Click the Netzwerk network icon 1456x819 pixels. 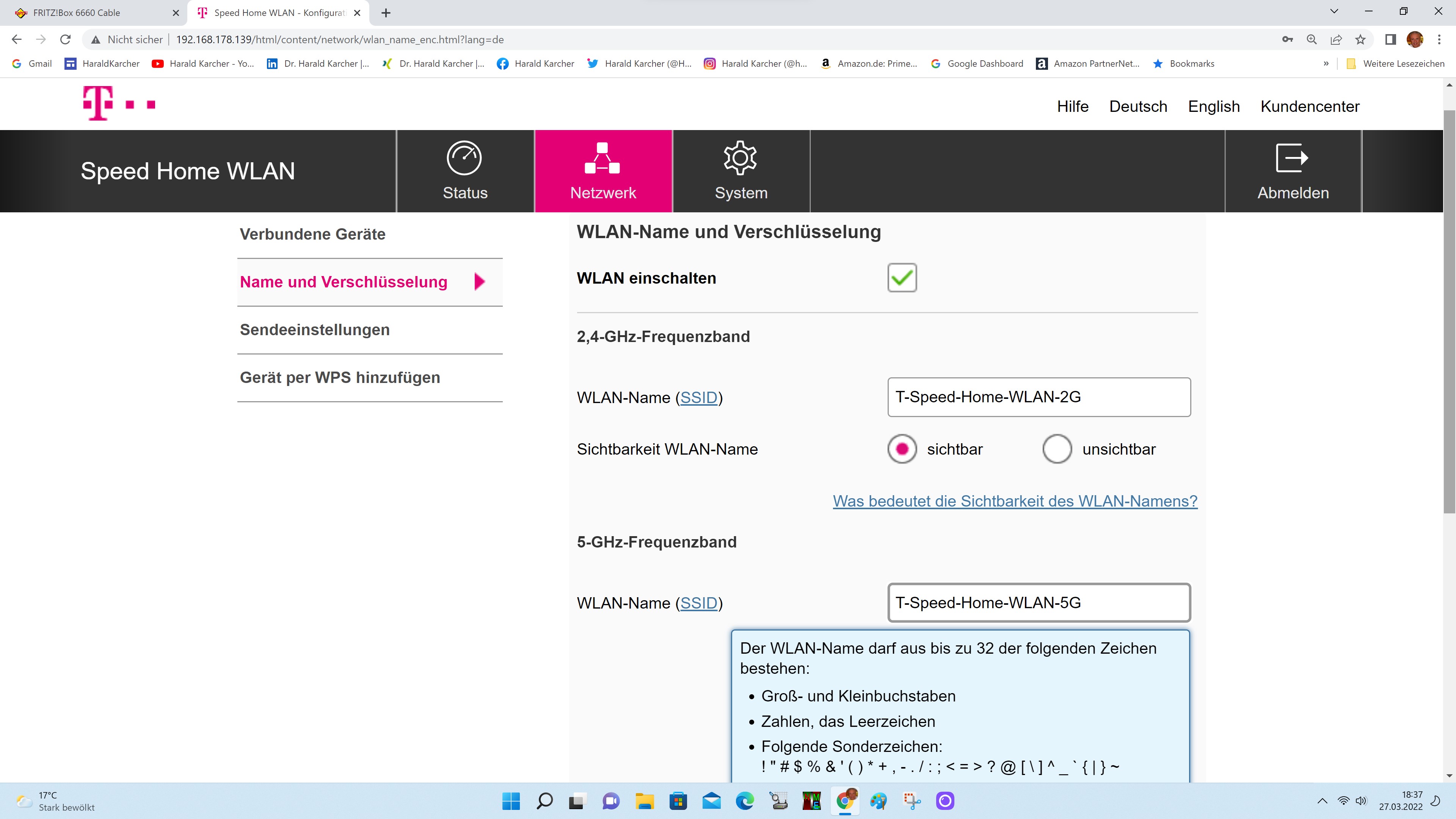click(x=602, y=158)
